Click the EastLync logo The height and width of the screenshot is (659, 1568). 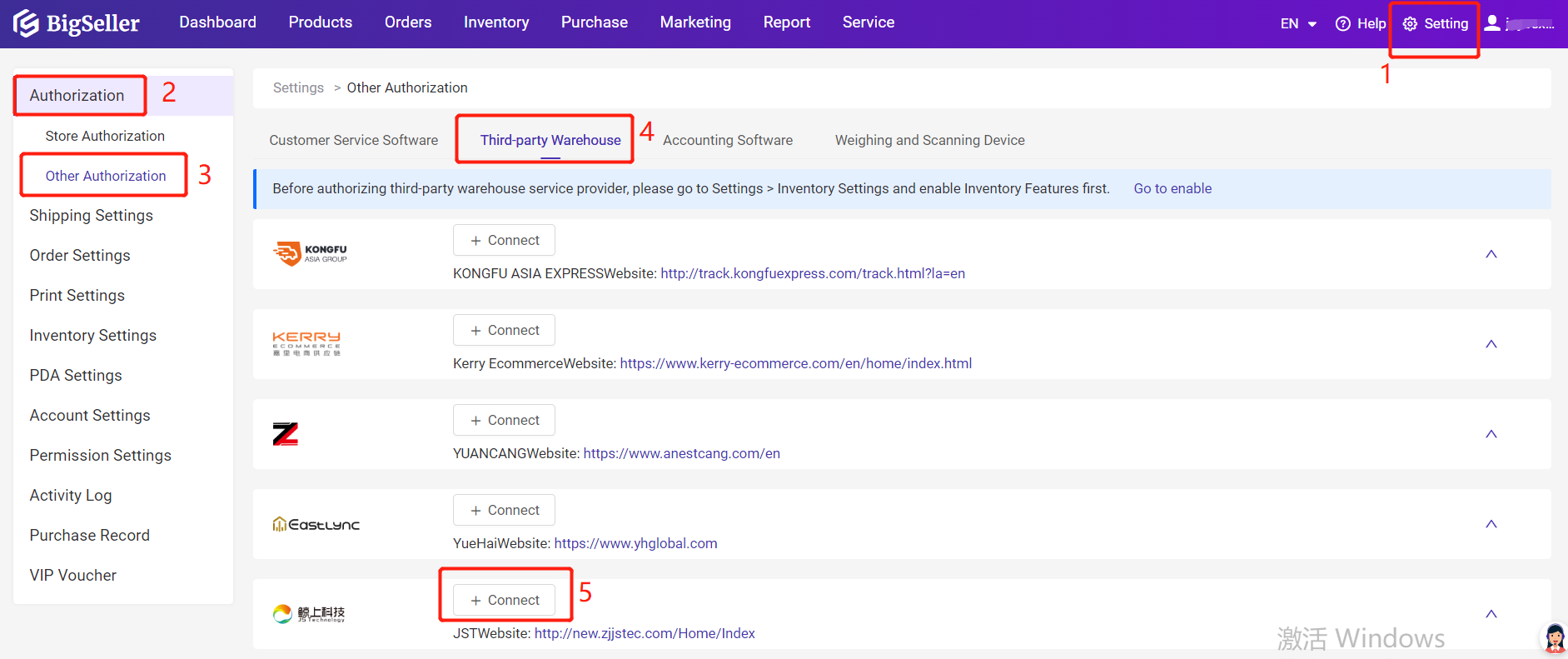pos(316,524)
